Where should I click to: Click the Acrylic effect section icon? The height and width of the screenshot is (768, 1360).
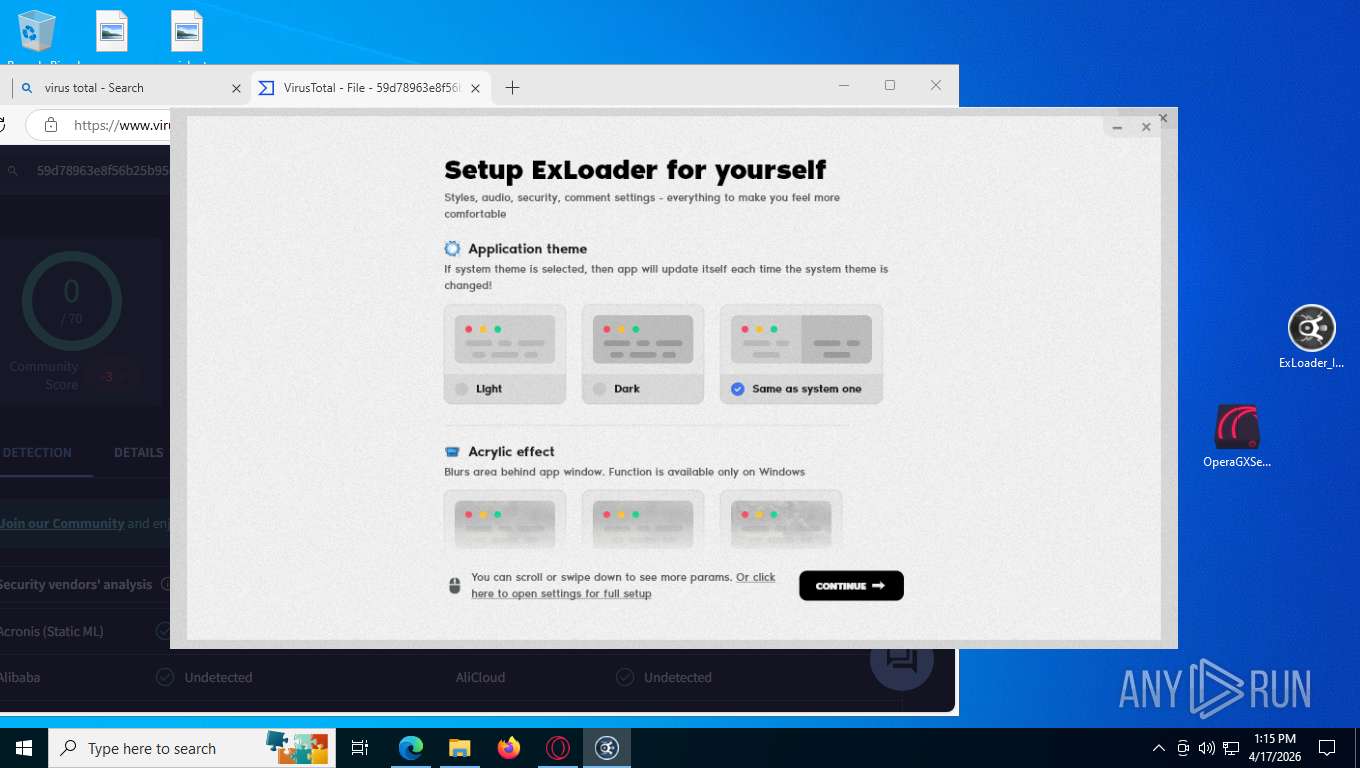[x=452, y=452]
